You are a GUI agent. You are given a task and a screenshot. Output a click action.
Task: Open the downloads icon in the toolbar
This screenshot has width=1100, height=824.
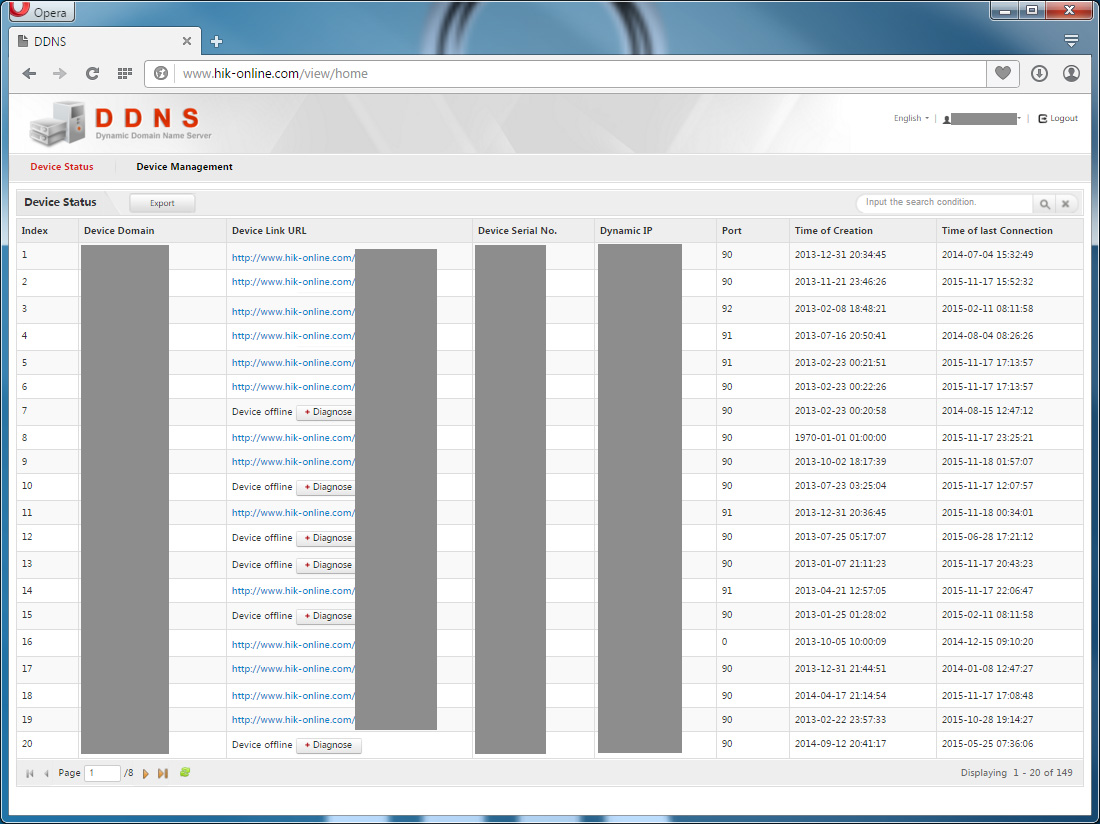pos(1039,73)
